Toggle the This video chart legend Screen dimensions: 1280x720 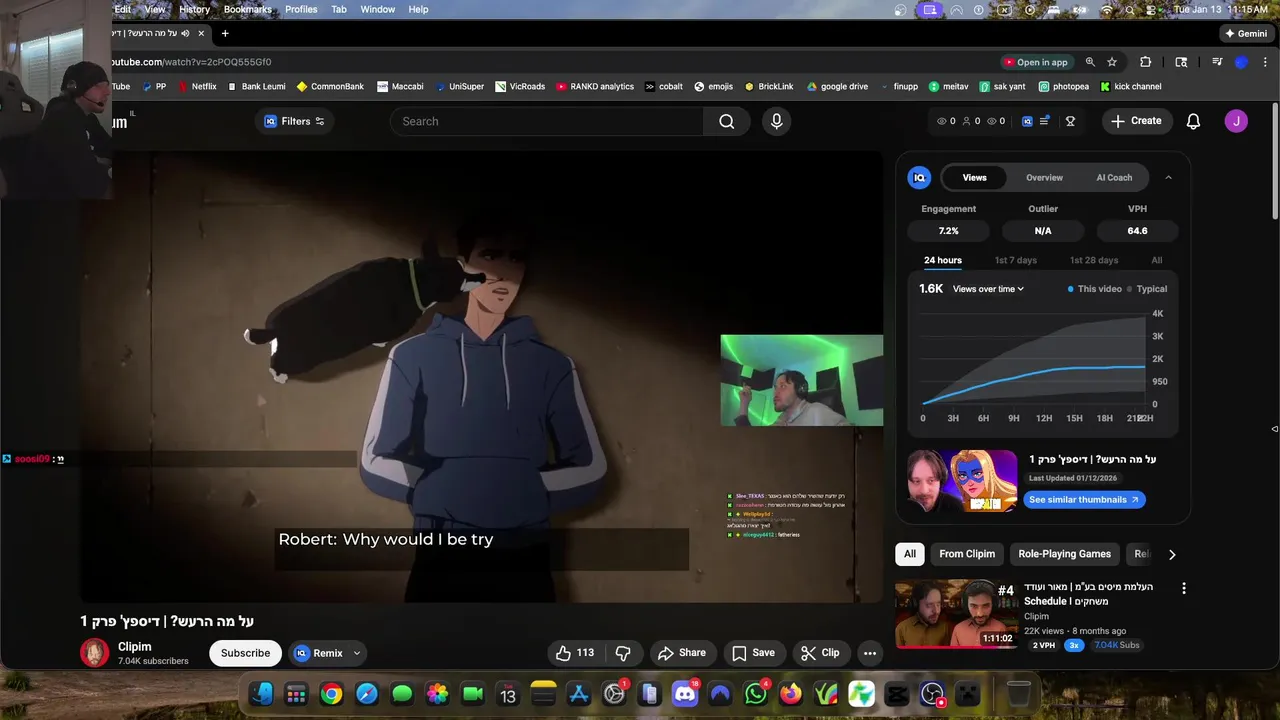(1095, 289)
